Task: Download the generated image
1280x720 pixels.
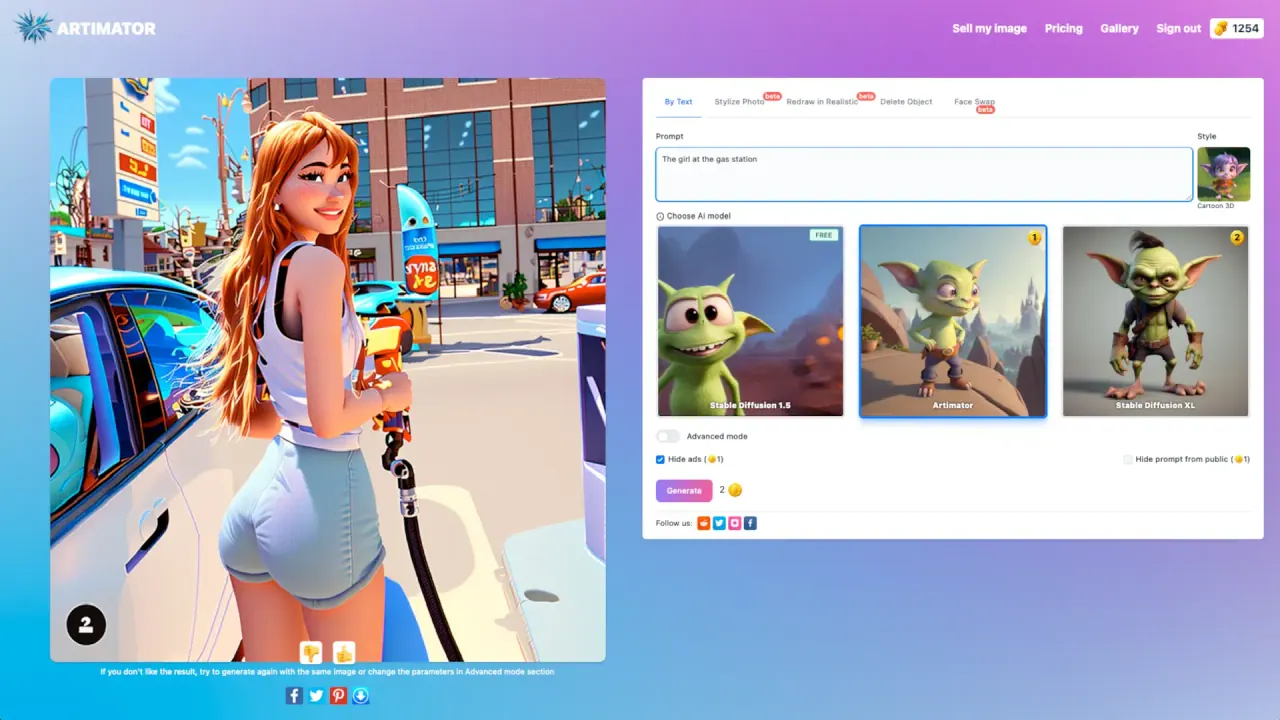Action: [x=360, y=695]
